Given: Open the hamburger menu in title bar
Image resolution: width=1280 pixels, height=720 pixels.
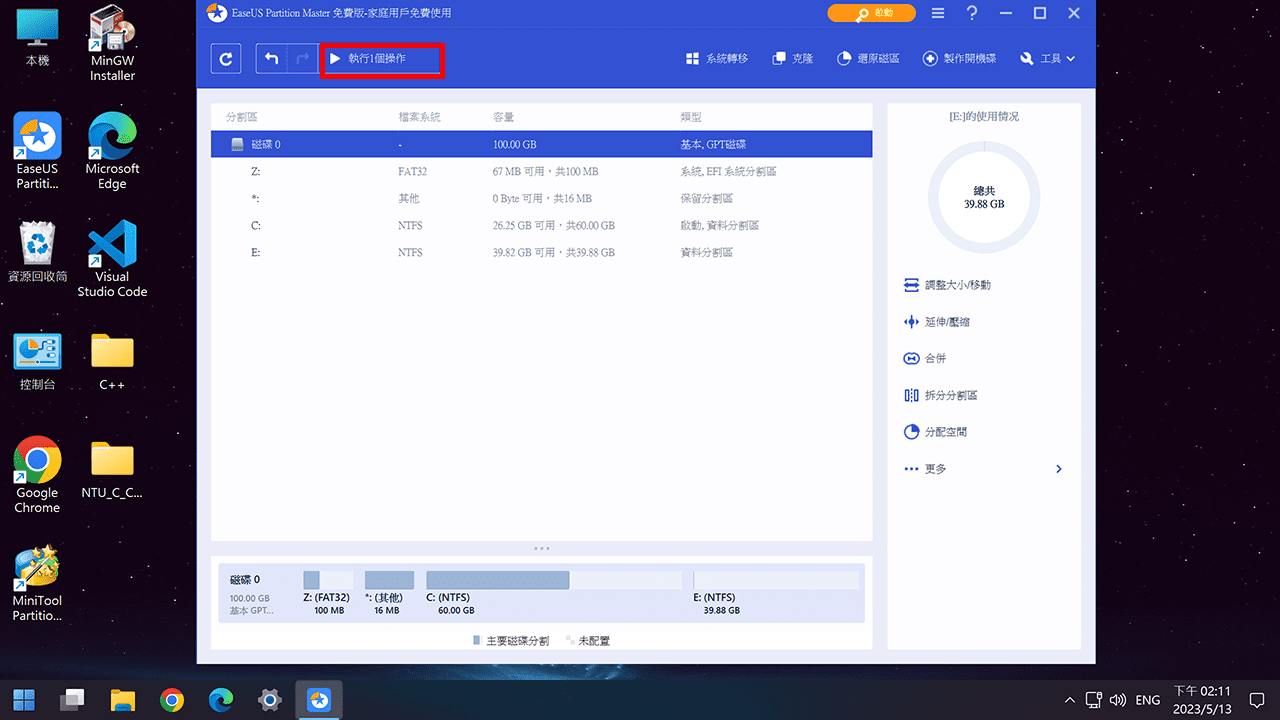Looking at the screenshot, I should pos(938,13).
